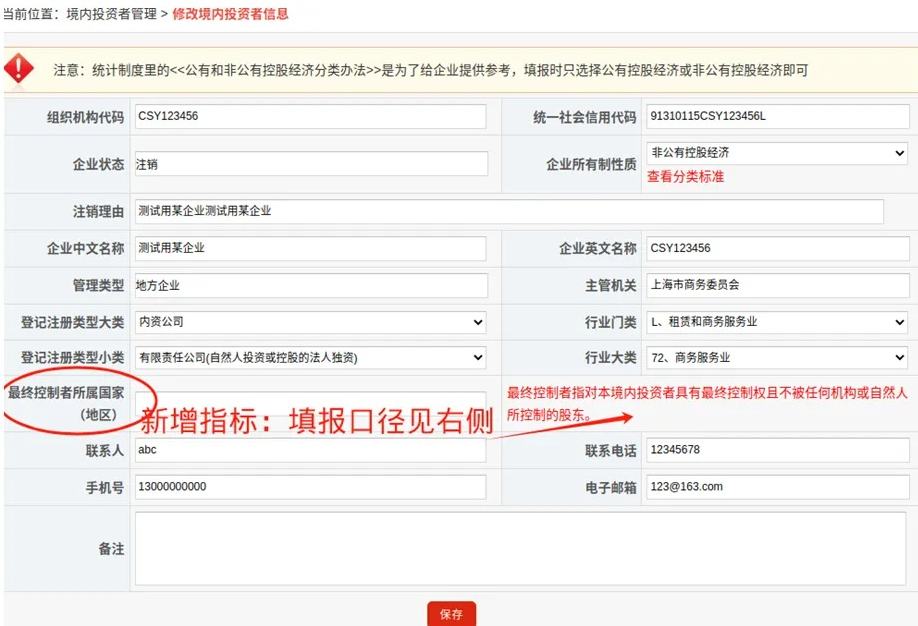918x626 pixels.
Task: Expand the 行业大类 dropdown
Action: [776, 358]
